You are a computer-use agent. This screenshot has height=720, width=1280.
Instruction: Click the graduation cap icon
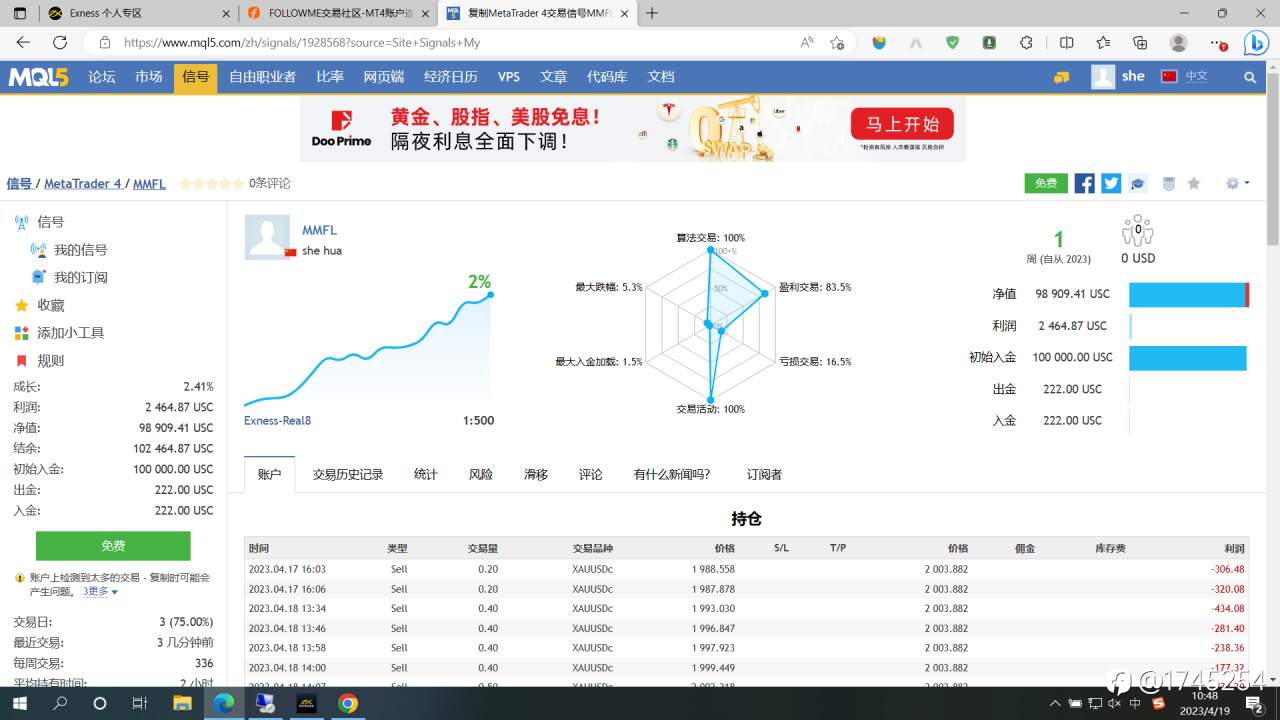pyautogui.click(x=1138, y=183)
